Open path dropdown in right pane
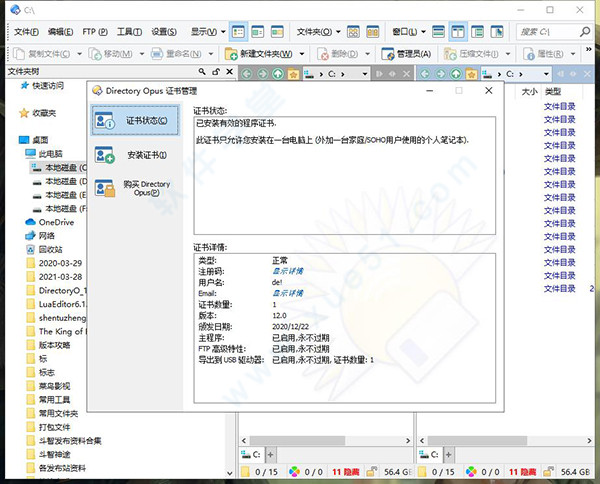Screen dimensions: 600x484 coord(546,74)
